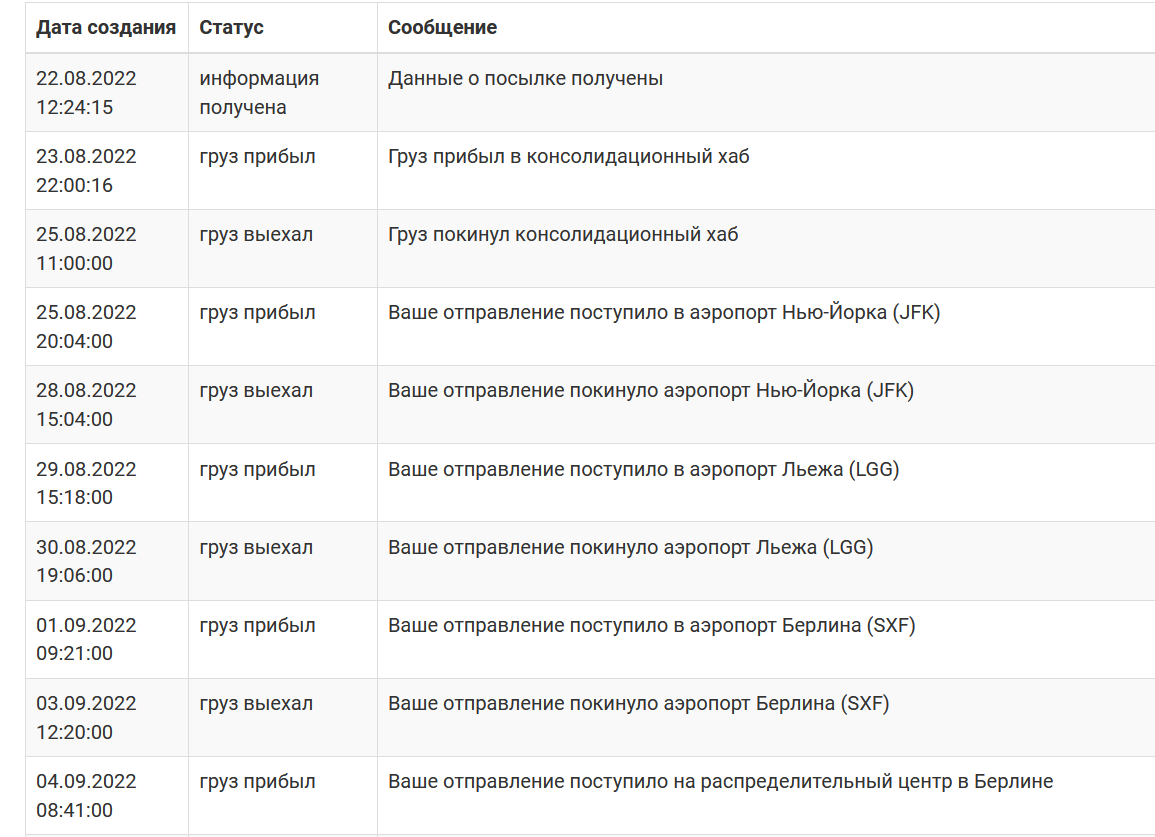Click the message about arriving at JFK airport
The width and height of the screenshot is (1155, 837).
[x=664, y=313]
